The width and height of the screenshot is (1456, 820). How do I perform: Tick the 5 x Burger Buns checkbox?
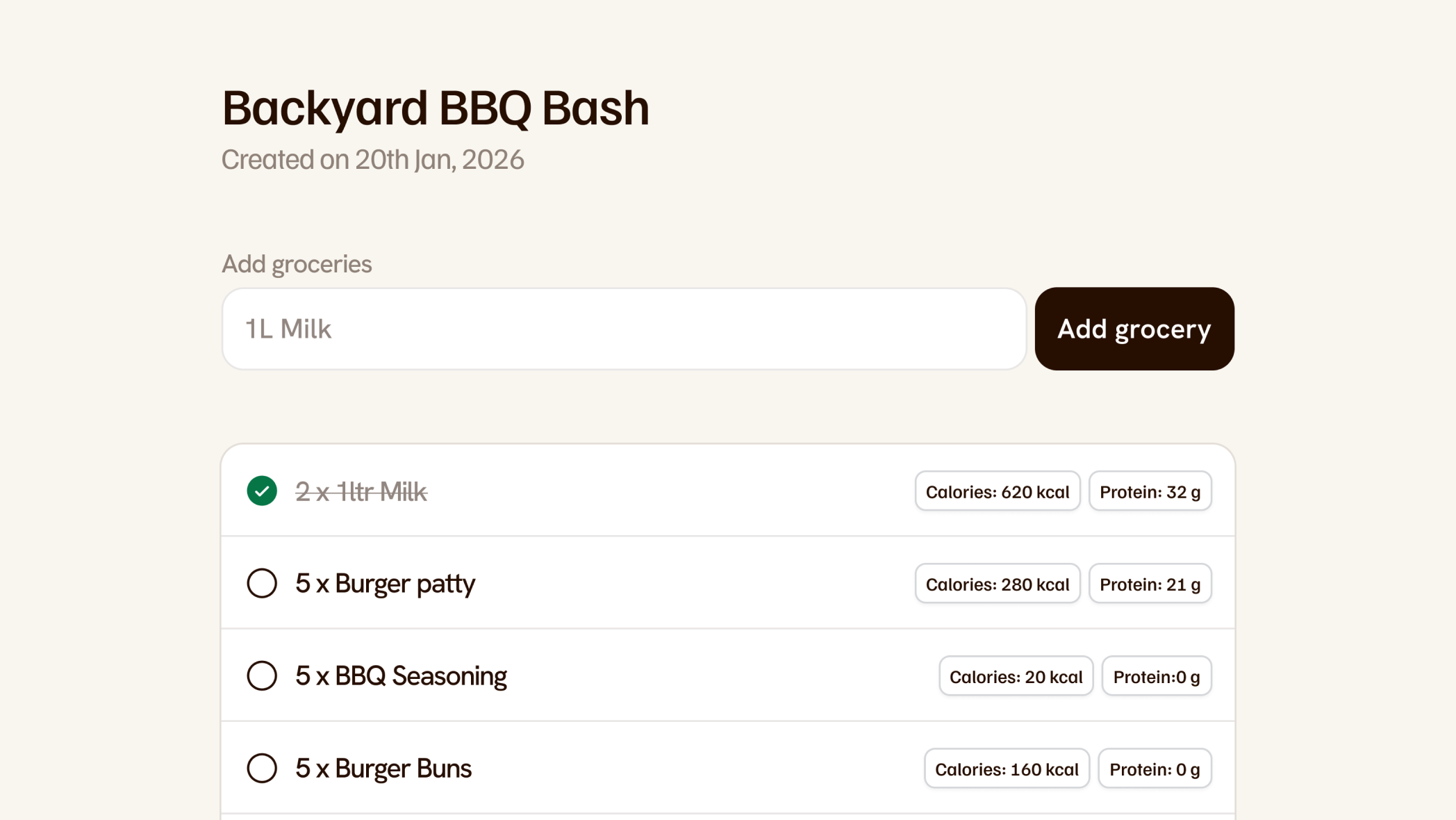[262, 768]
